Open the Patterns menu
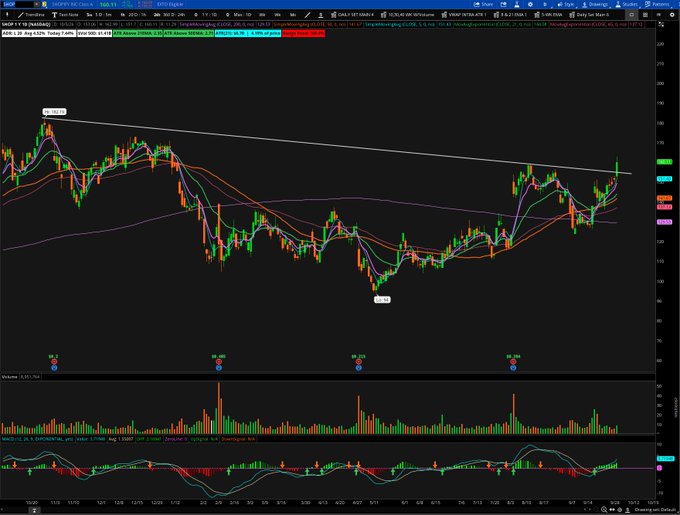The image size is (680, 515). [x=657, y=4]
